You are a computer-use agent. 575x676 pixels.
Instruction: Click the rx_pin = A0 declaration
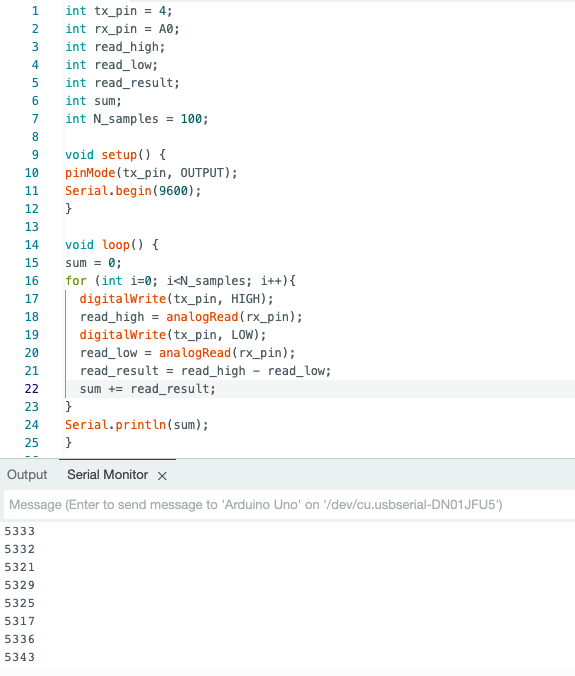[122, 29]
